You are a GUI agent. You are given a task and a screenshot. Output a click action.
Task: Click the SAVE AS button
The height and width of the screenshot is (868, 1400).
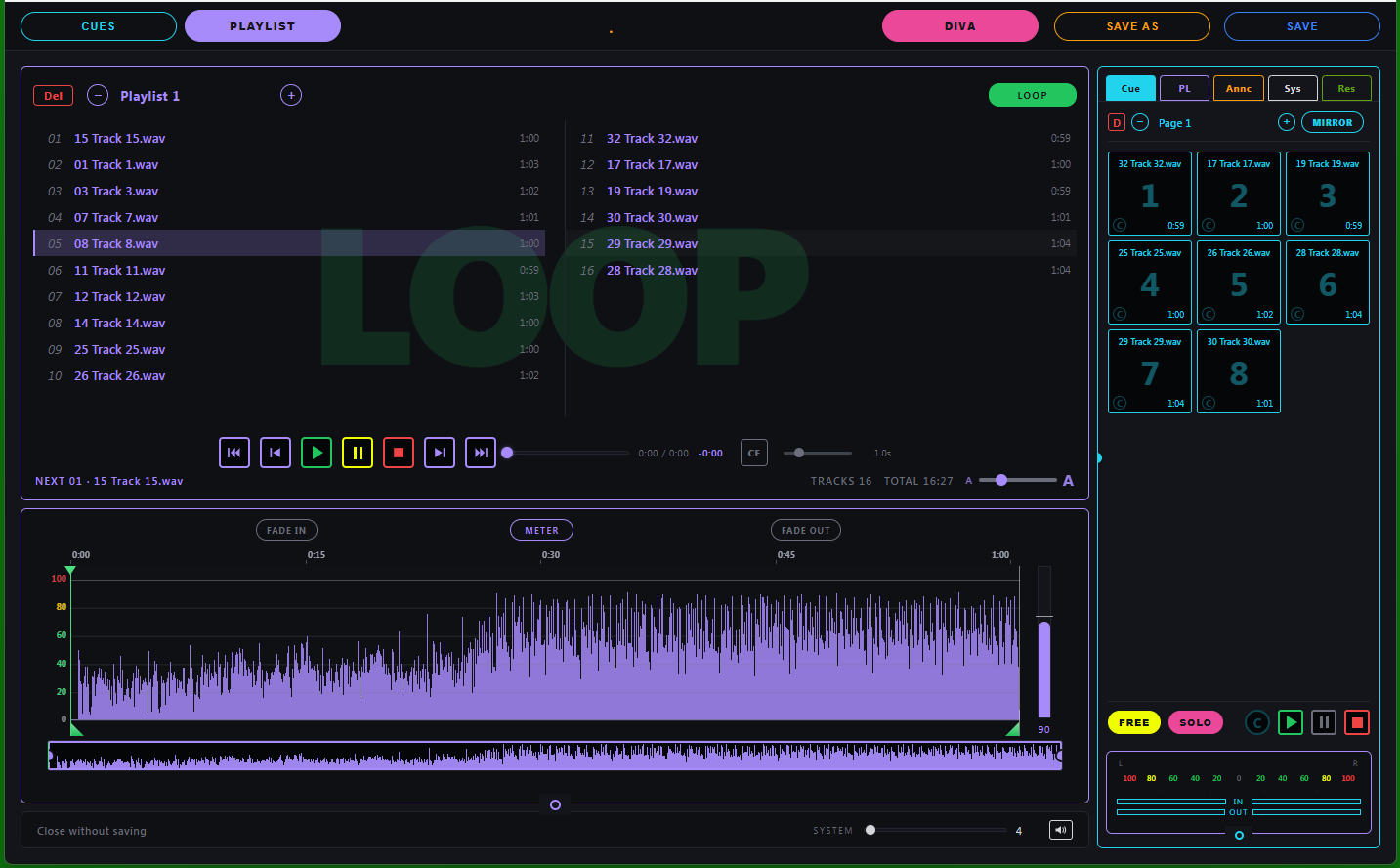coord(1132,26)
